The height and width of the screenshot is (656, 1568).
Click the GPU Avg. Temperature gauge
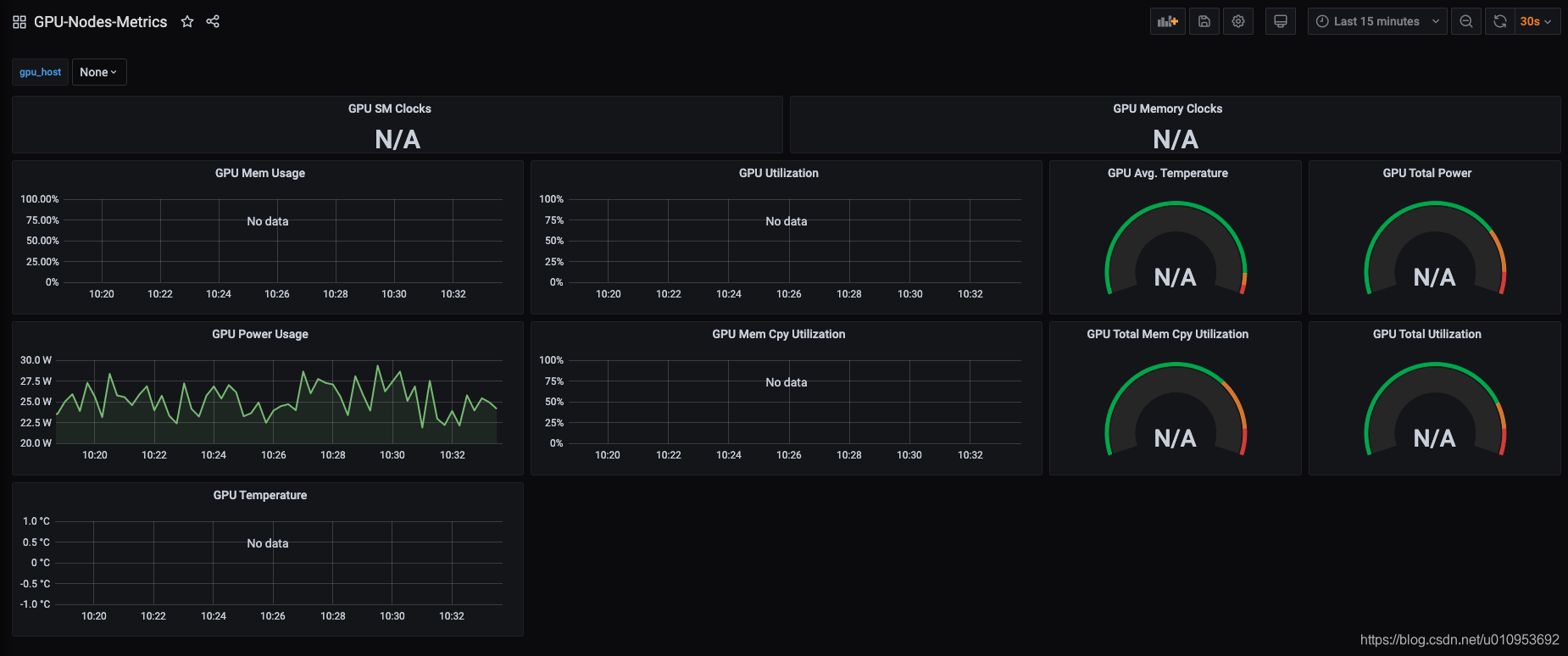(x=1176, y=248)
